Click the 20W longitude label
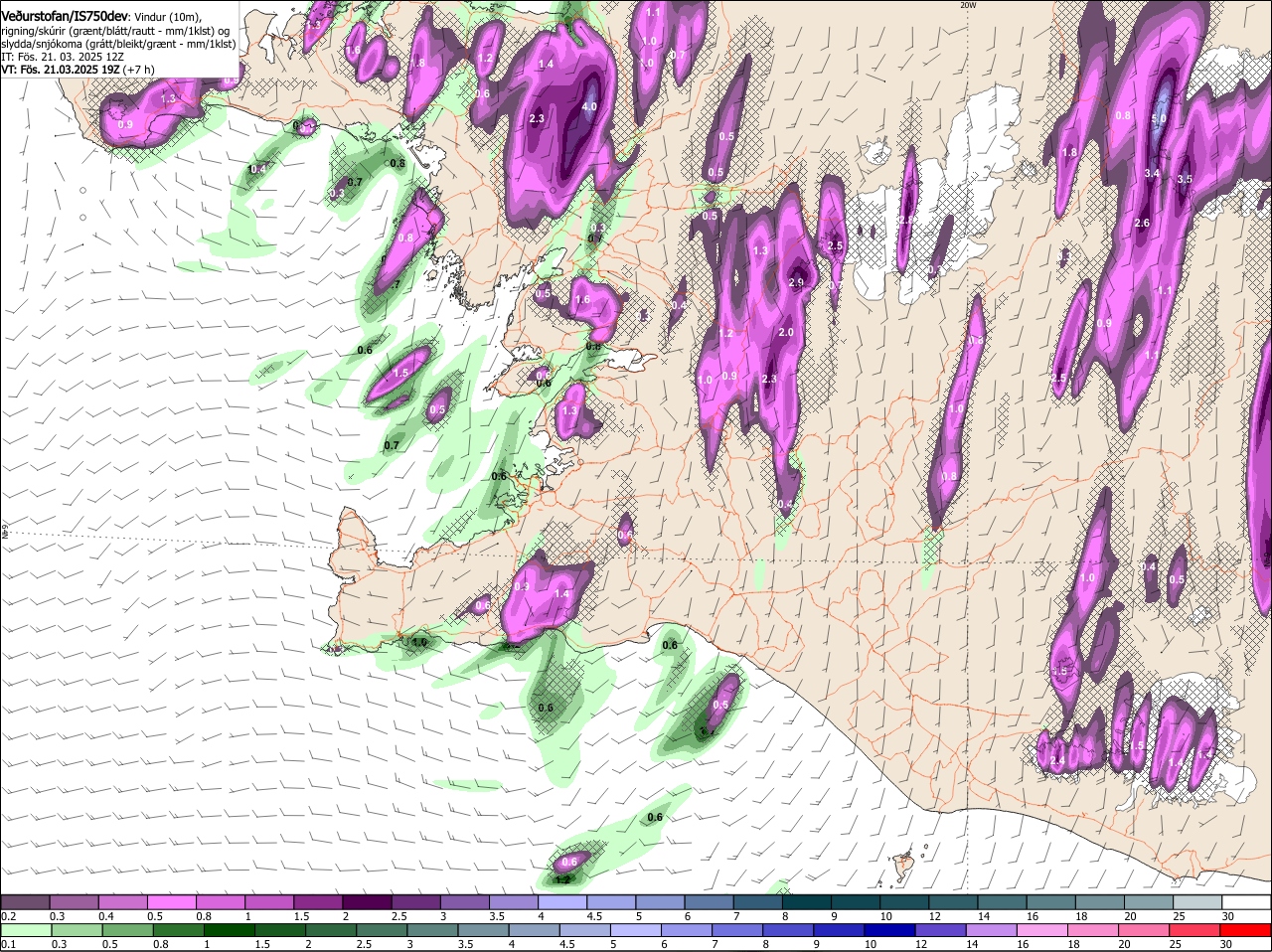 tap(970, 5)
